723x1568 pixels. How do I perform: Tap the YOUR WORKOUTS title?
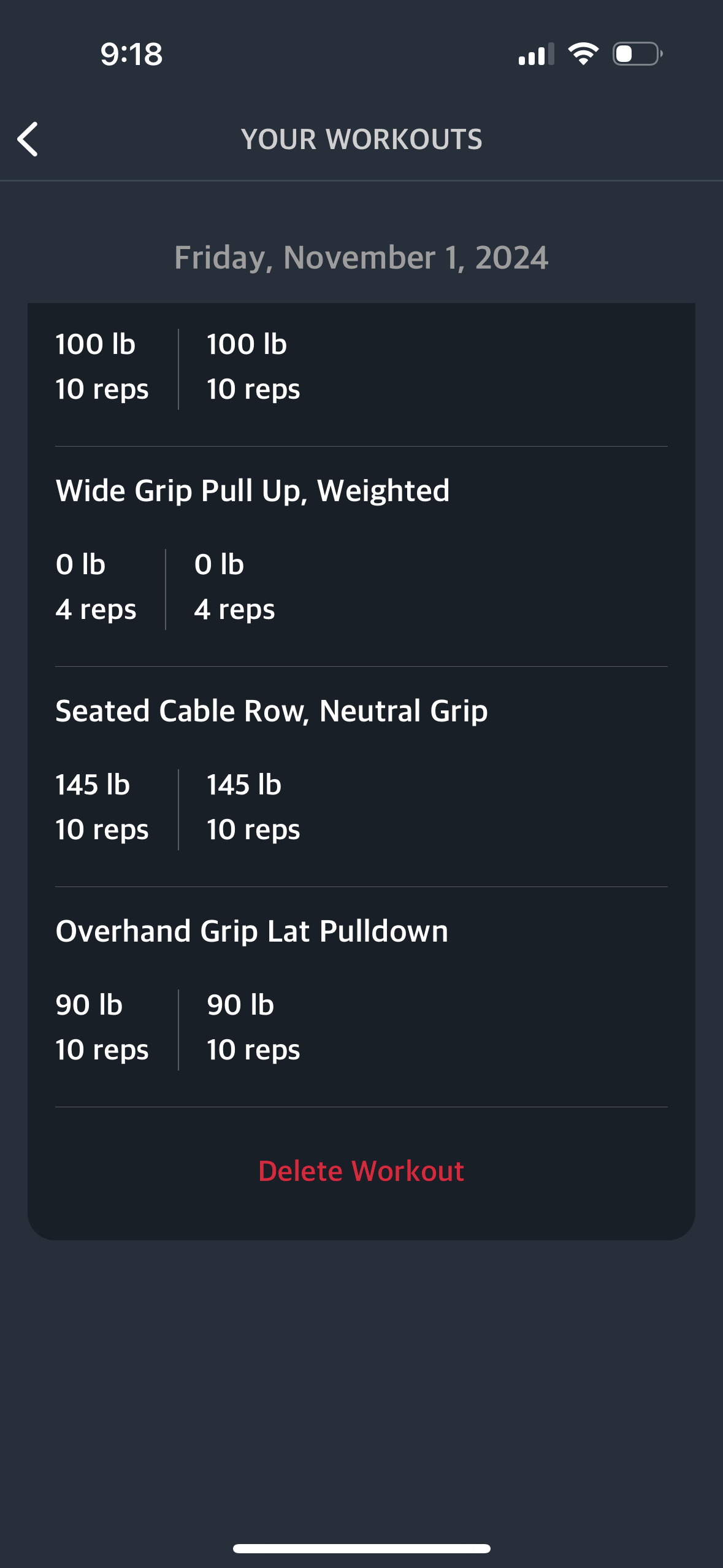(x=362, y=139)
